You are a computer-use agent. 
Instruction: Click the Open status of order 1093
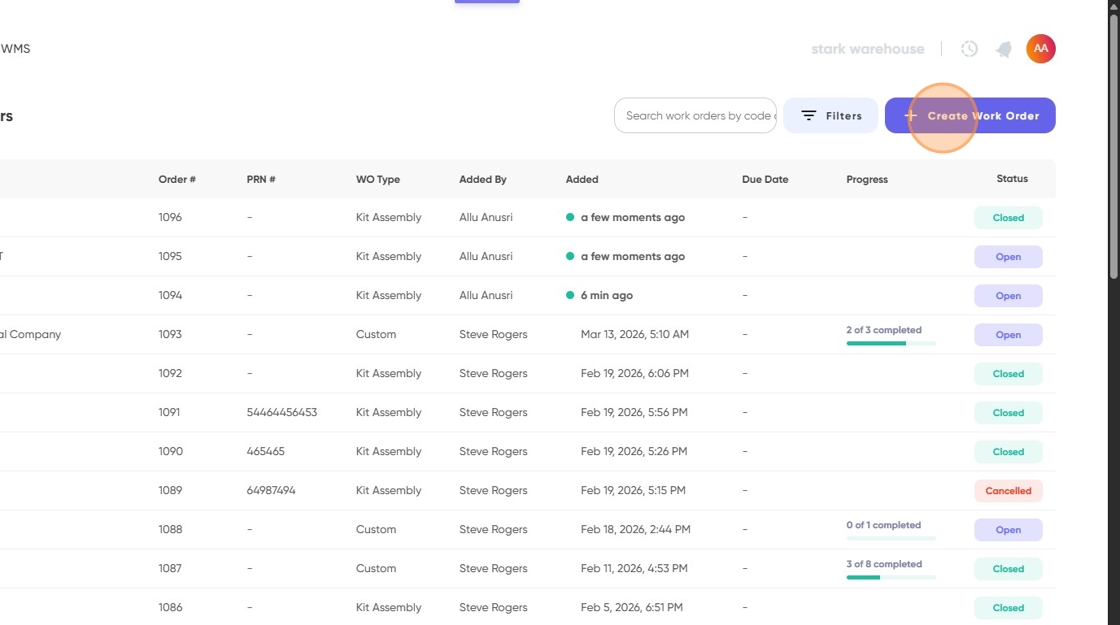point(1008,334)
